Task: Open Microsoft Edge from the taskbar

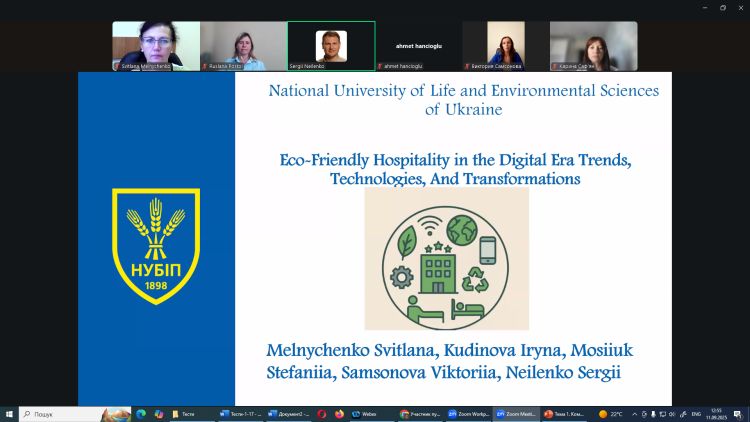Action: pyautogui.click(x=141, y=414)
